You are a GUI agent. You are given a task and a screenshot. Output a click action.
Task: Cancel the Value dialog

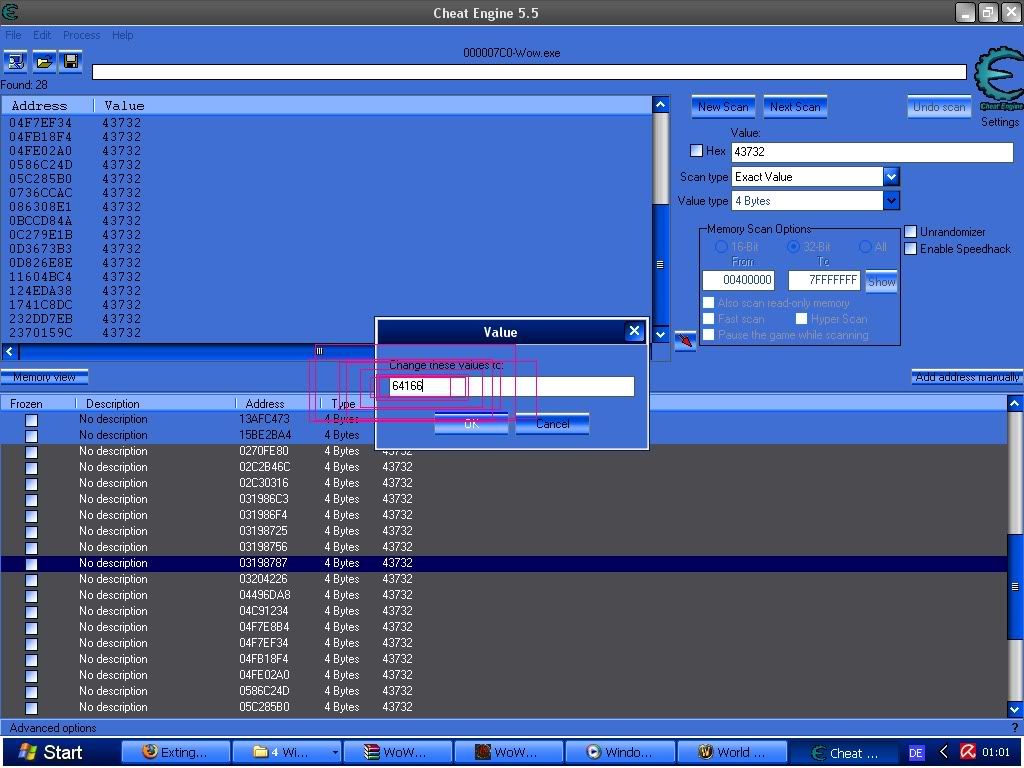(552, 424)
